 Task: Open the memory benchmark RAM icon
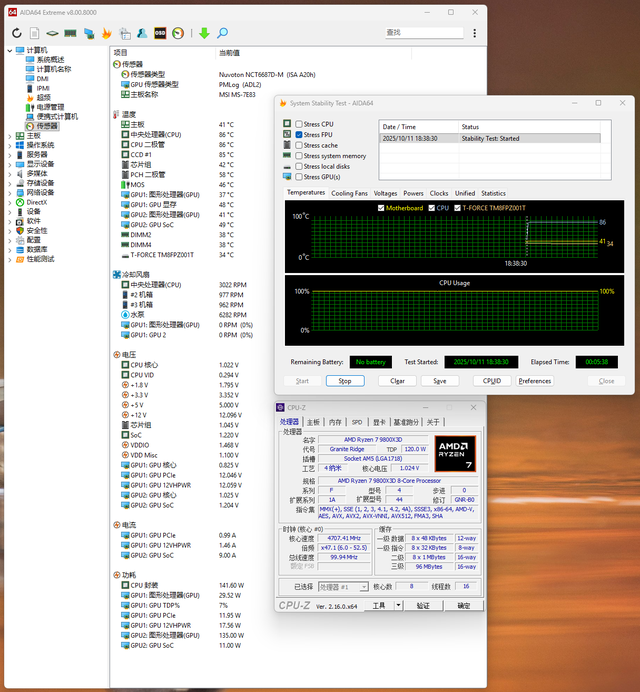tap(71, 33)
